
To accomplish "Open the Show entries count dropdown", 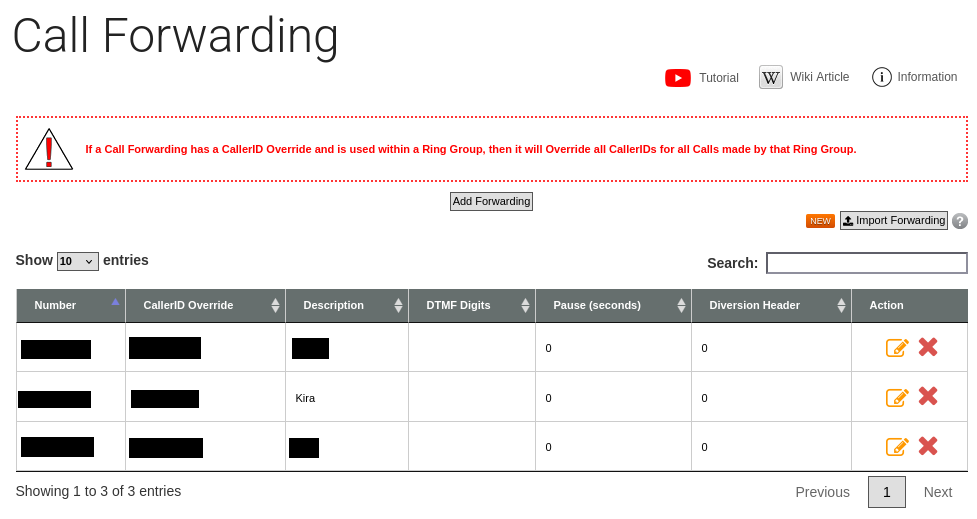I will point(77,261).
